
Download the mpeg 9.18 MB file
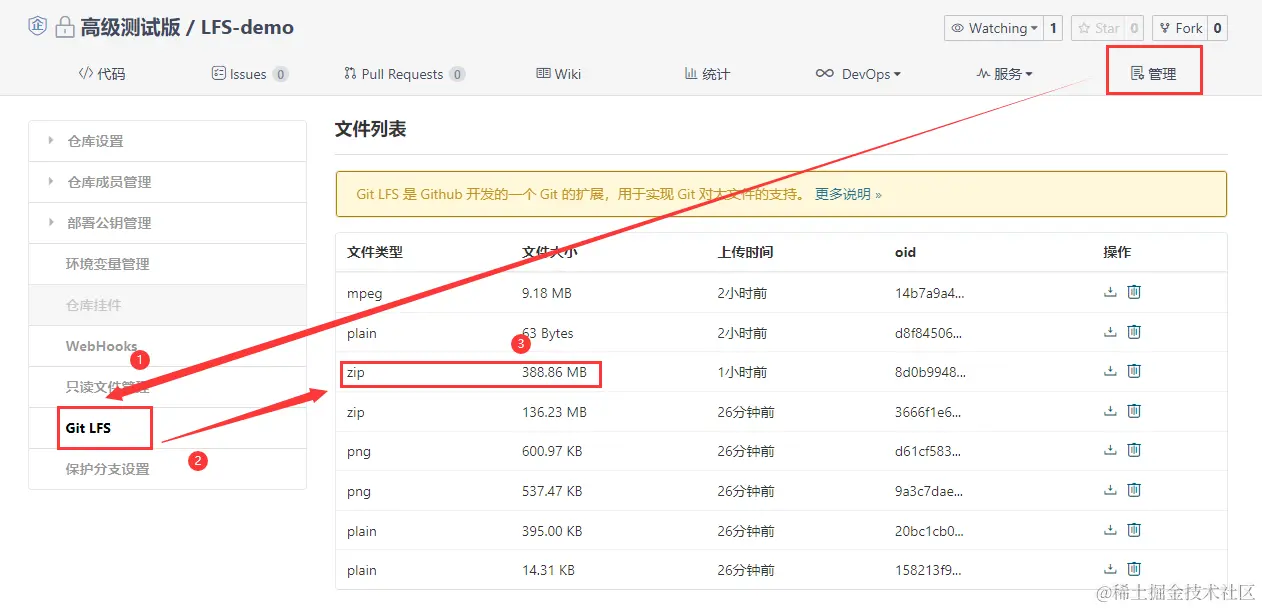tap(1110, 292)
